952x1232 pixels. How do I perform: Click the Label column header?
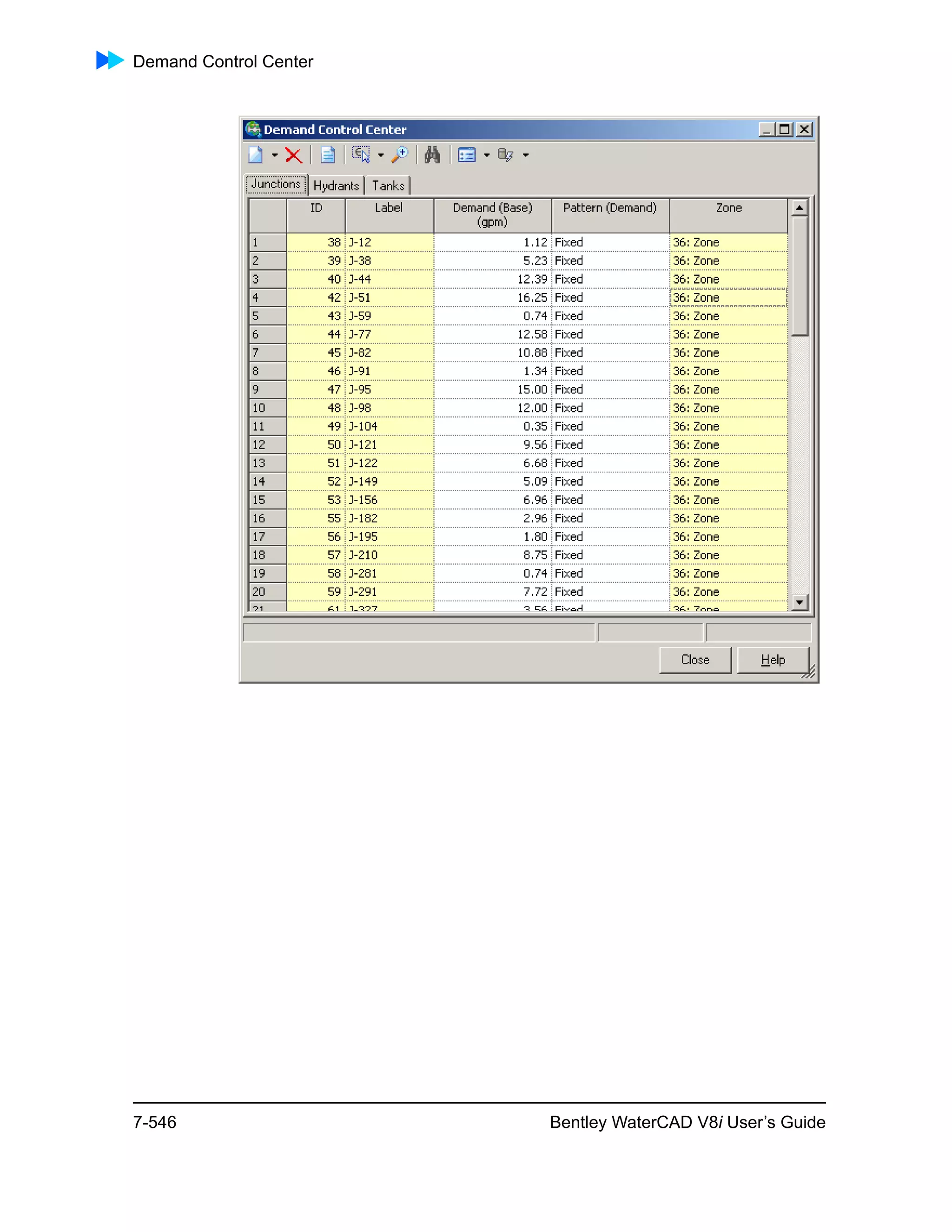click(389, 215)
